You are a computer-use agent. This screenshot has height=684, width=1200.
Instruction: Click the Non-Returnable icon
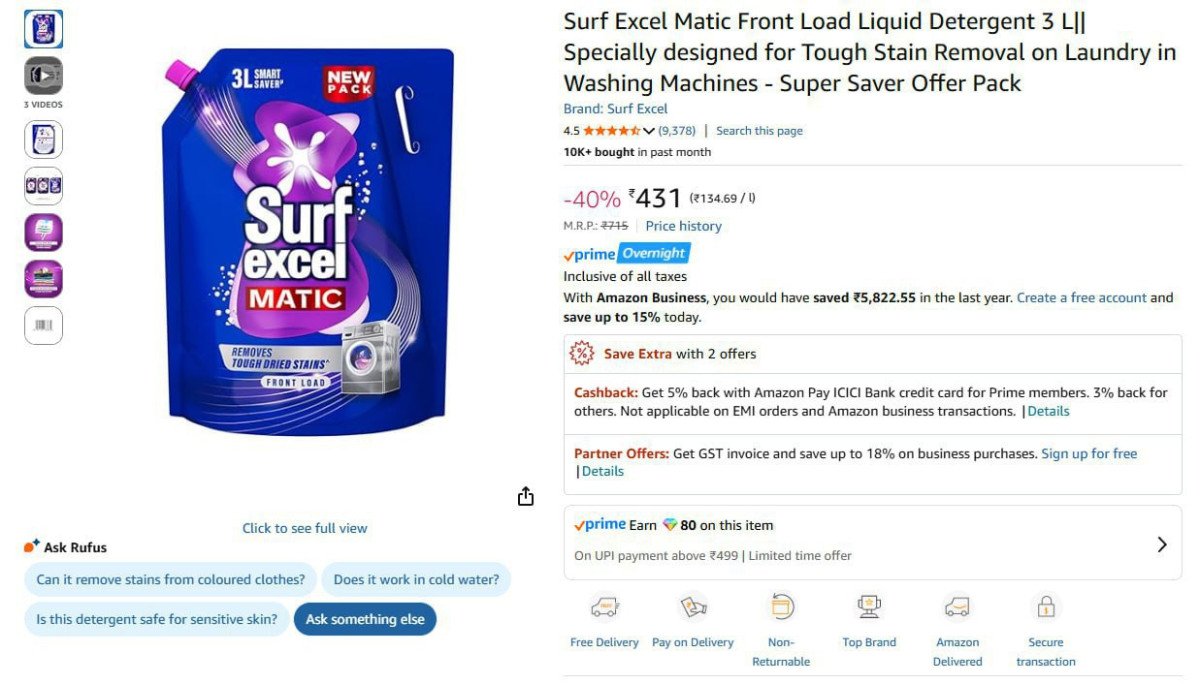(x=781, y=607)
